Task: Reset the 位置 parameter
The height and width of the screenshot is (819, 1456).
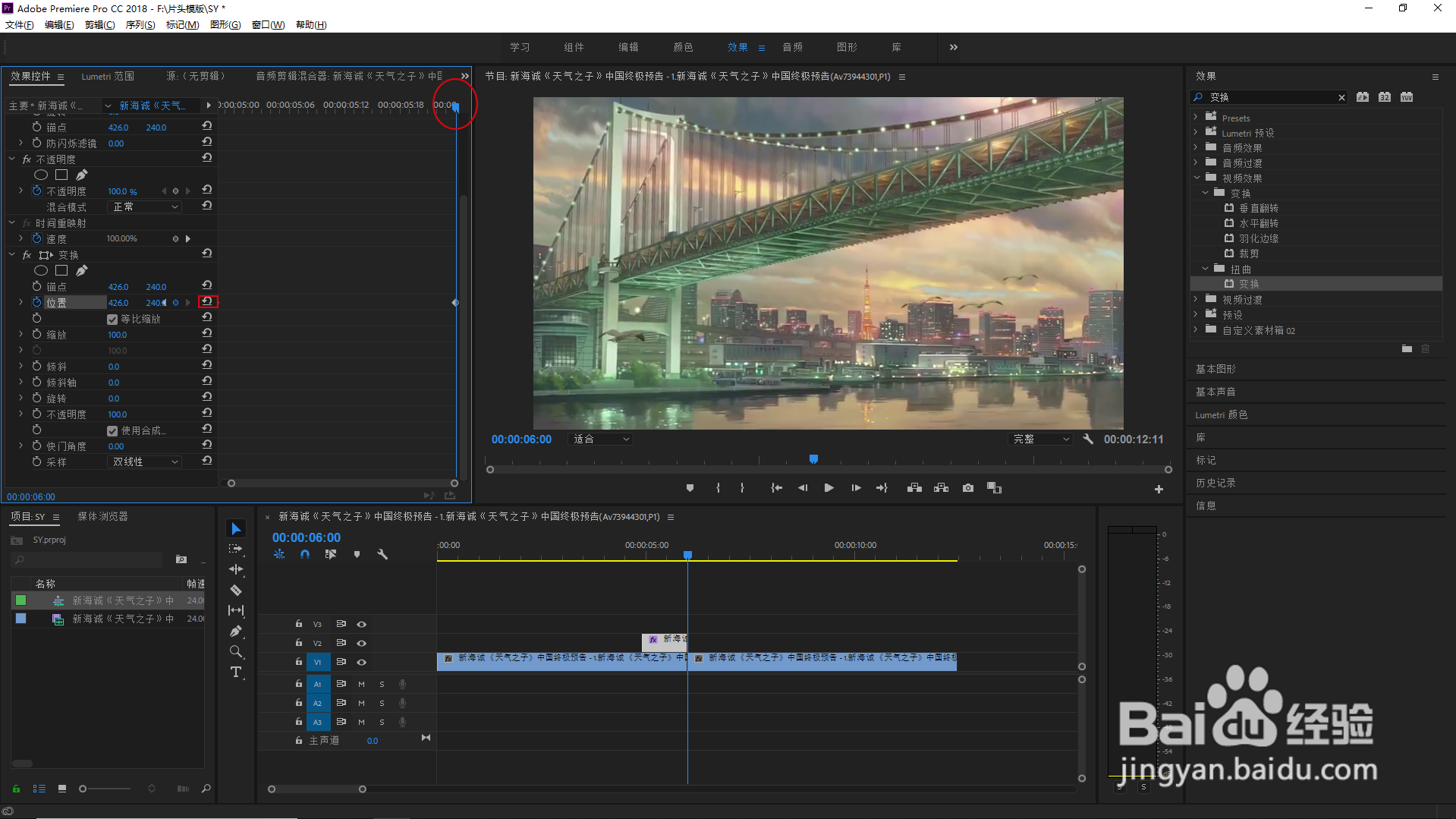Action: (x=207, y=301)
